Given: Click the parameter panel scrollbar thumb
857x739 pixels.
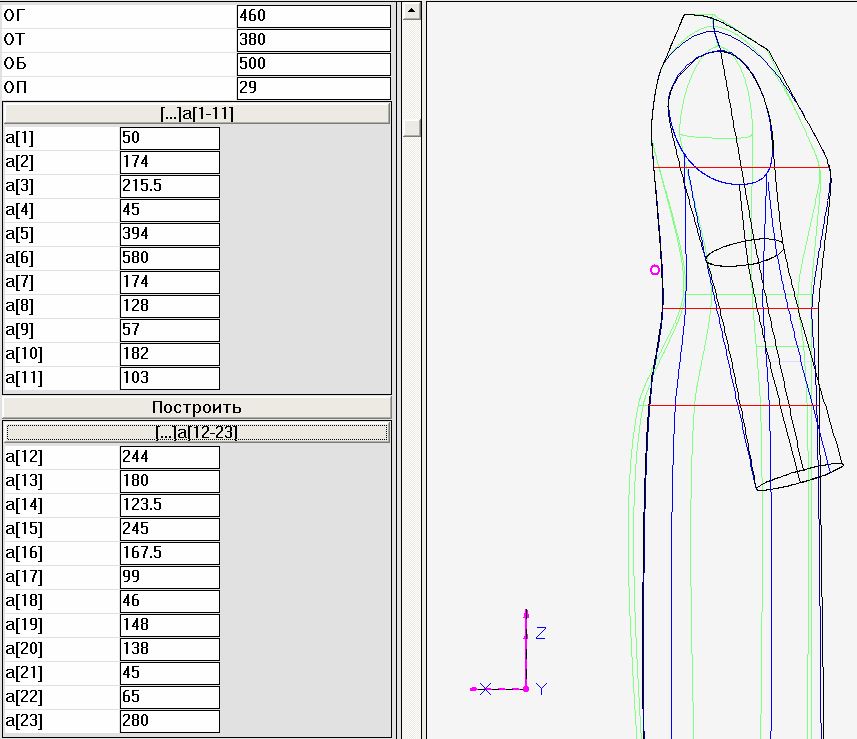Looking at the screenshot, I should tap(412, 128).
